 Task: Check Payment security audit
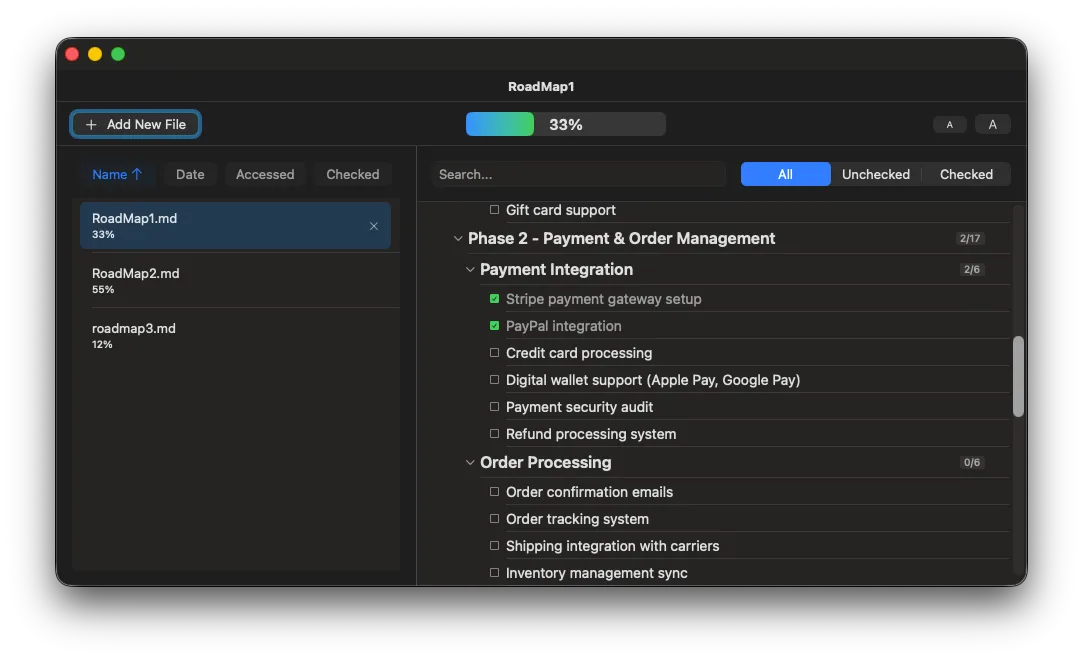coord(495,407)
